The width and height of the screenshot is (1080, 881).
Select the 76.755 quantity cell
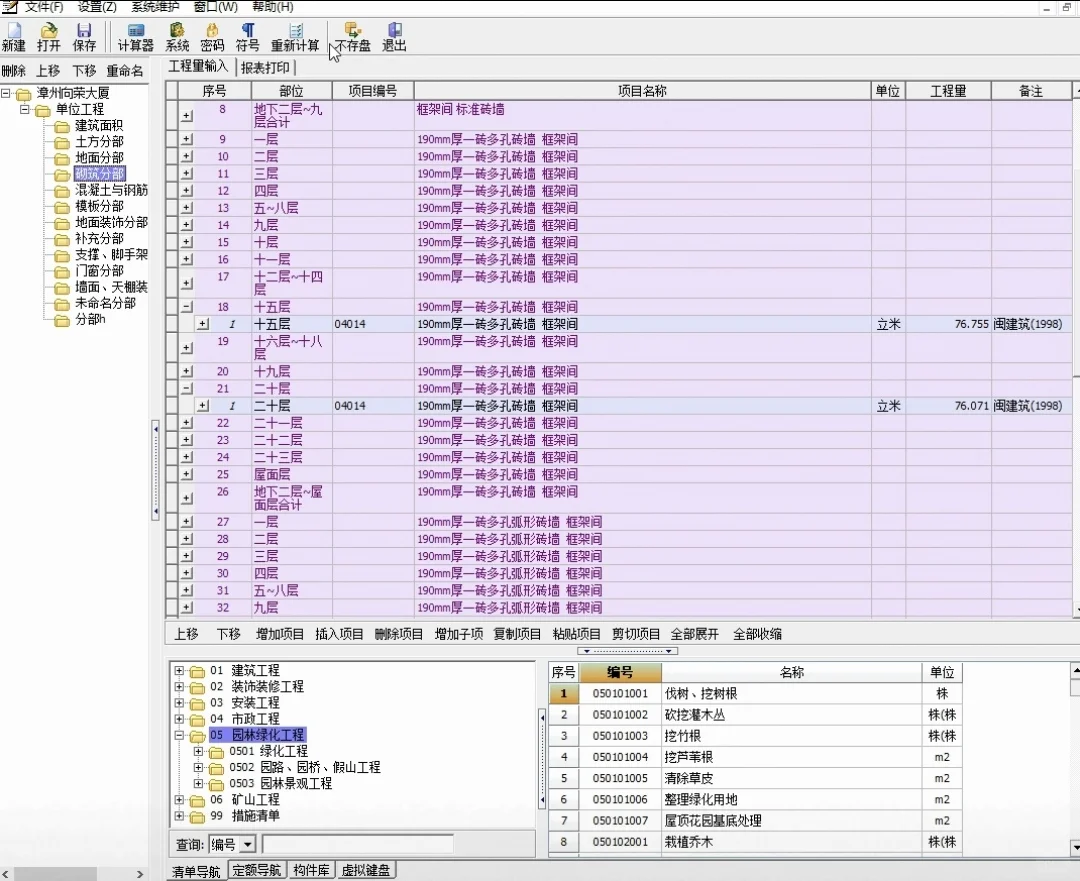pos(948,324)
